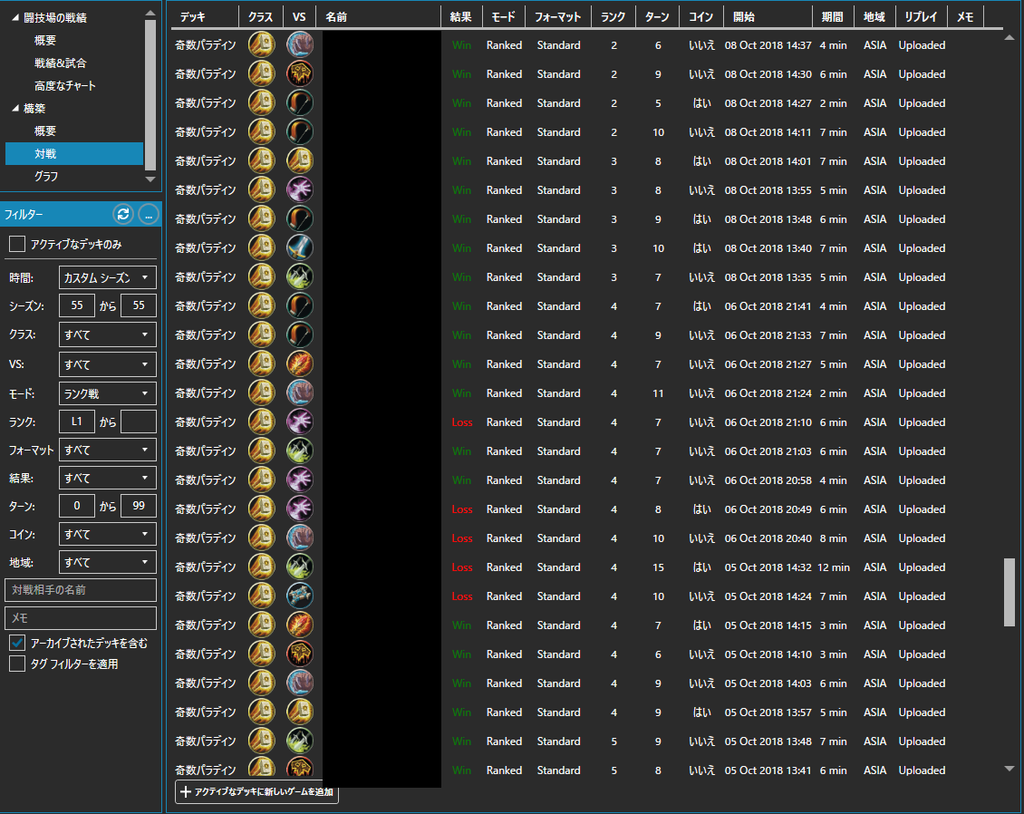Focus the 対戦相手の名前 search field
Viewport: 1024px width, 814px height.
[81, 590]
